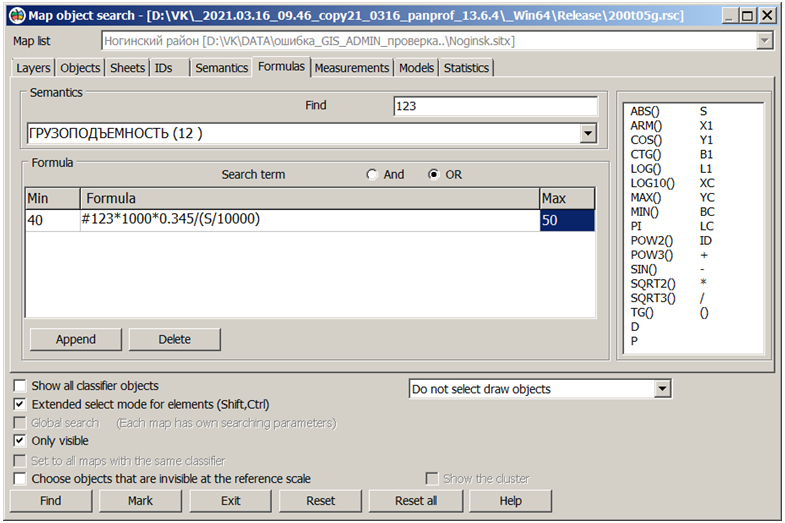Pick variable ID from the list
Screen dimensions: 785x523
point(705,241)
